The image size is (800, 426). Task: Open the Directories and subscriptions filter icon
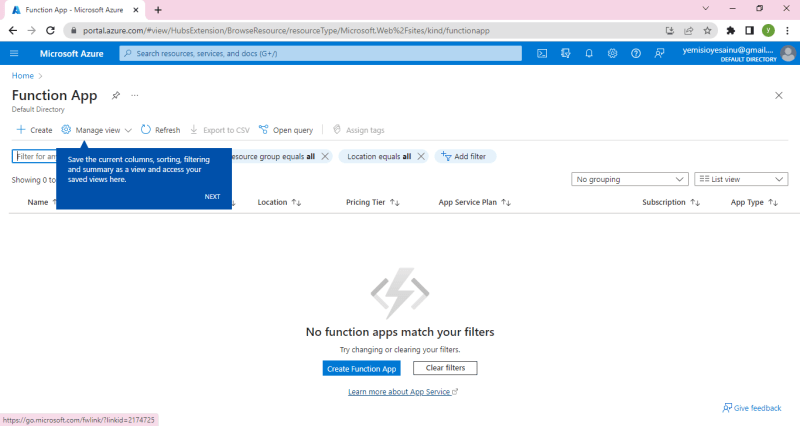[x=565, y=53]
